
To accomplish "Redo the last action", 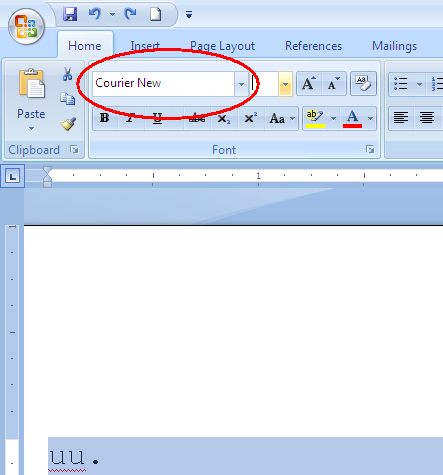I will coord(130,14).
